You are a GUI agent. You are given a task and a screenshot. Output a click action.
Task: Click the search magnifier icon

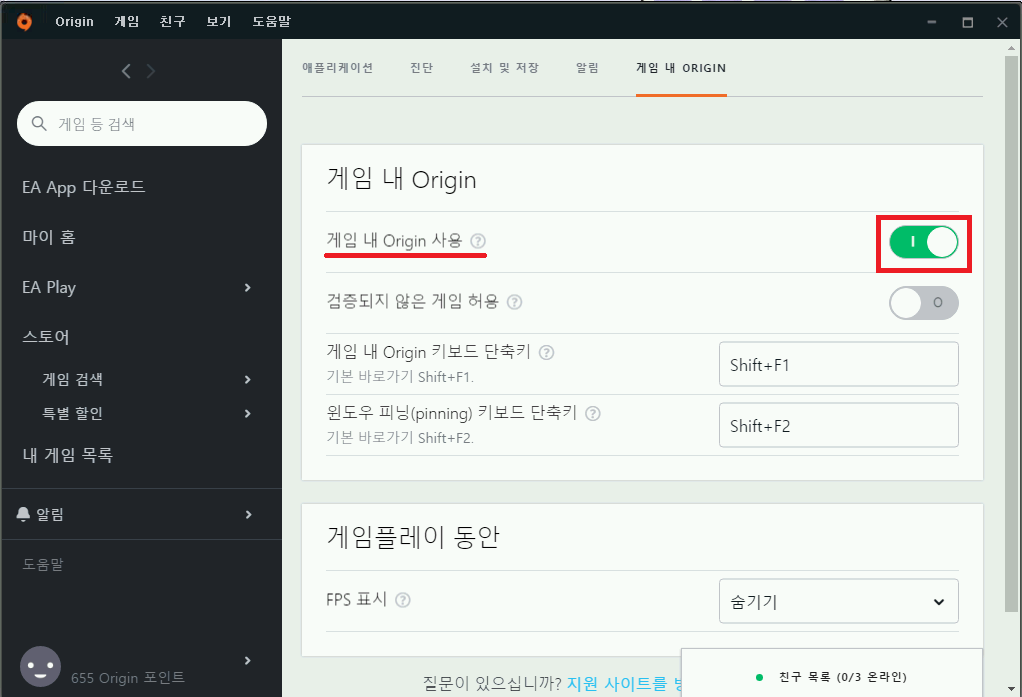click(39, 124)
